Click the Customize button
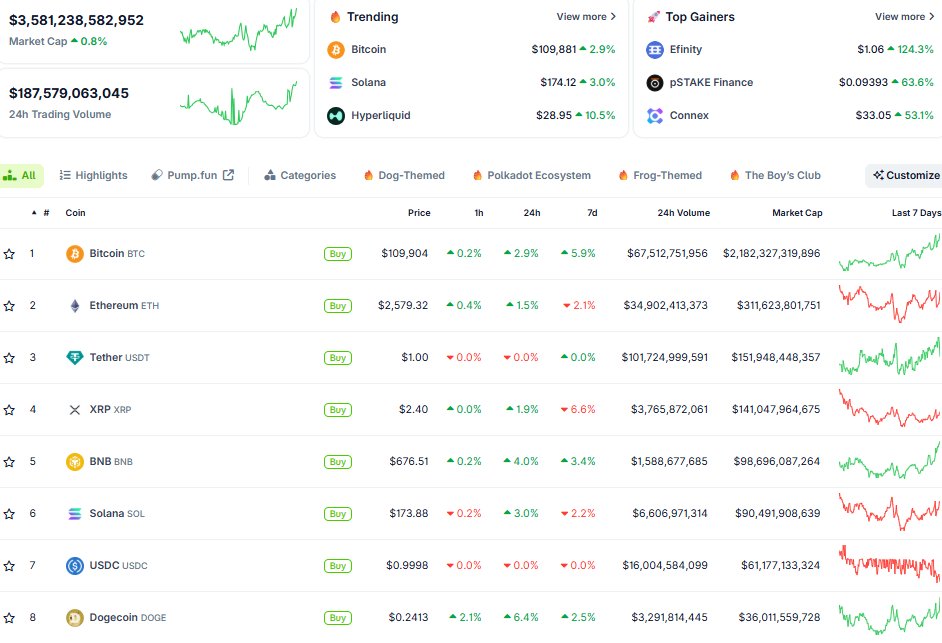 tap(905, 175)
